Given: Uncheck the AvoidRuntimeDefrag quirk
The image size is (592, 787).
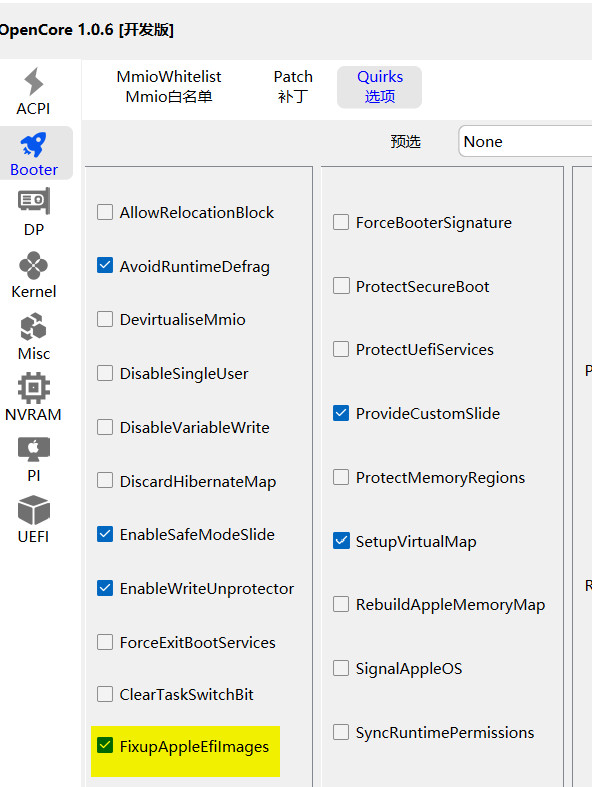Looking at the screenshot, I should (105, 266).
